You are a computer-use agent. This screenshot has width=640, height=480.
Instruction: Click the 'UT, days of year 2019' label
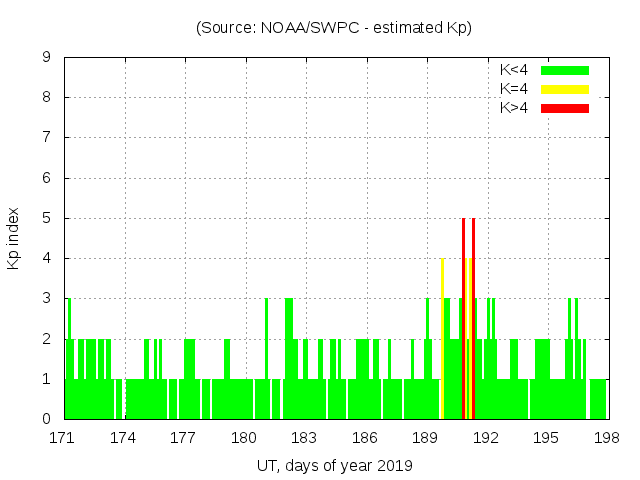click(334, 465)
